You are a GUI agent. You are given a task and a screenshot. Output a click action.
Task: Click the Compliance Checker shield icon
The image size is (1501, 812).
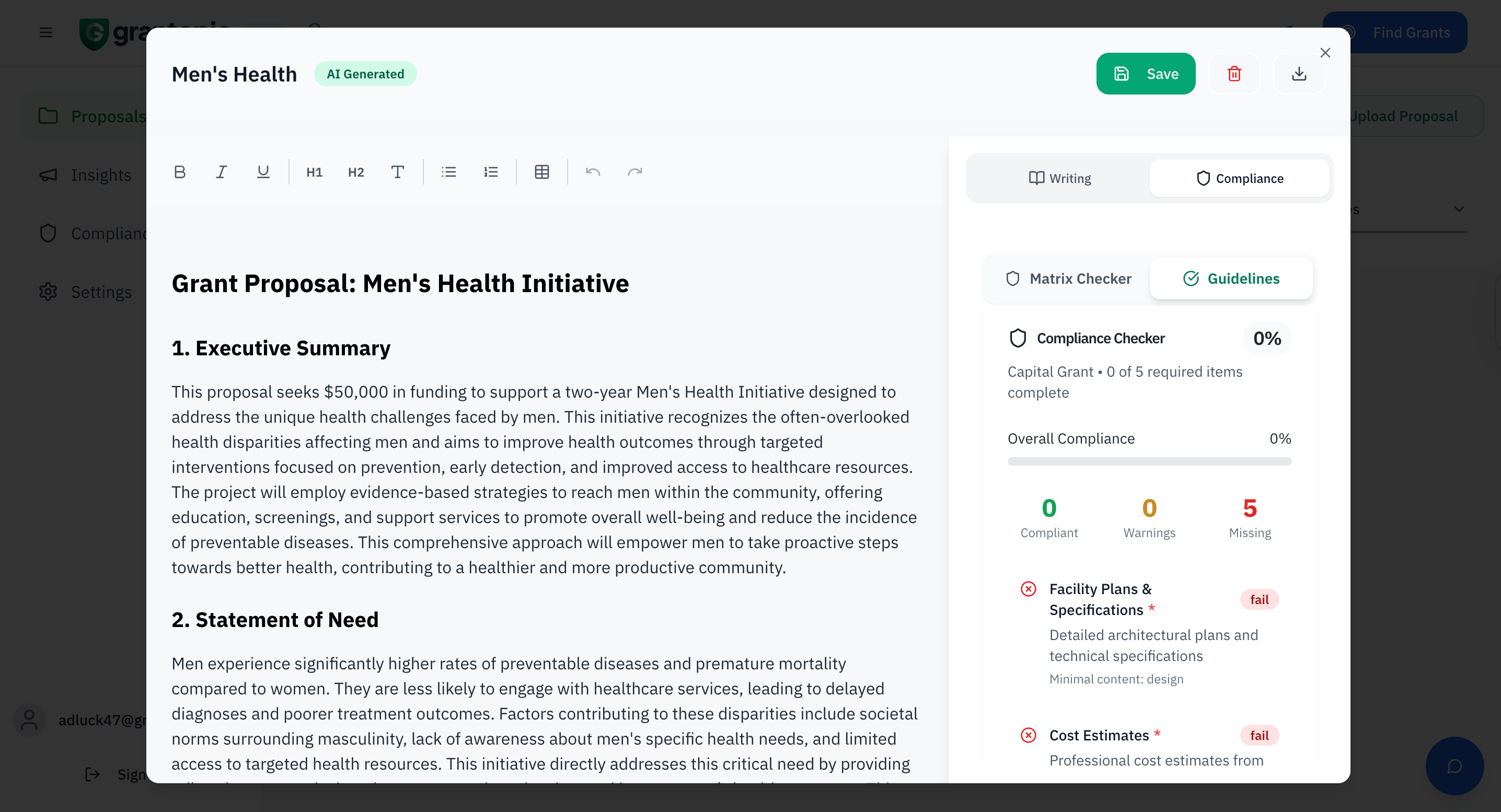tap(1018, 339)
